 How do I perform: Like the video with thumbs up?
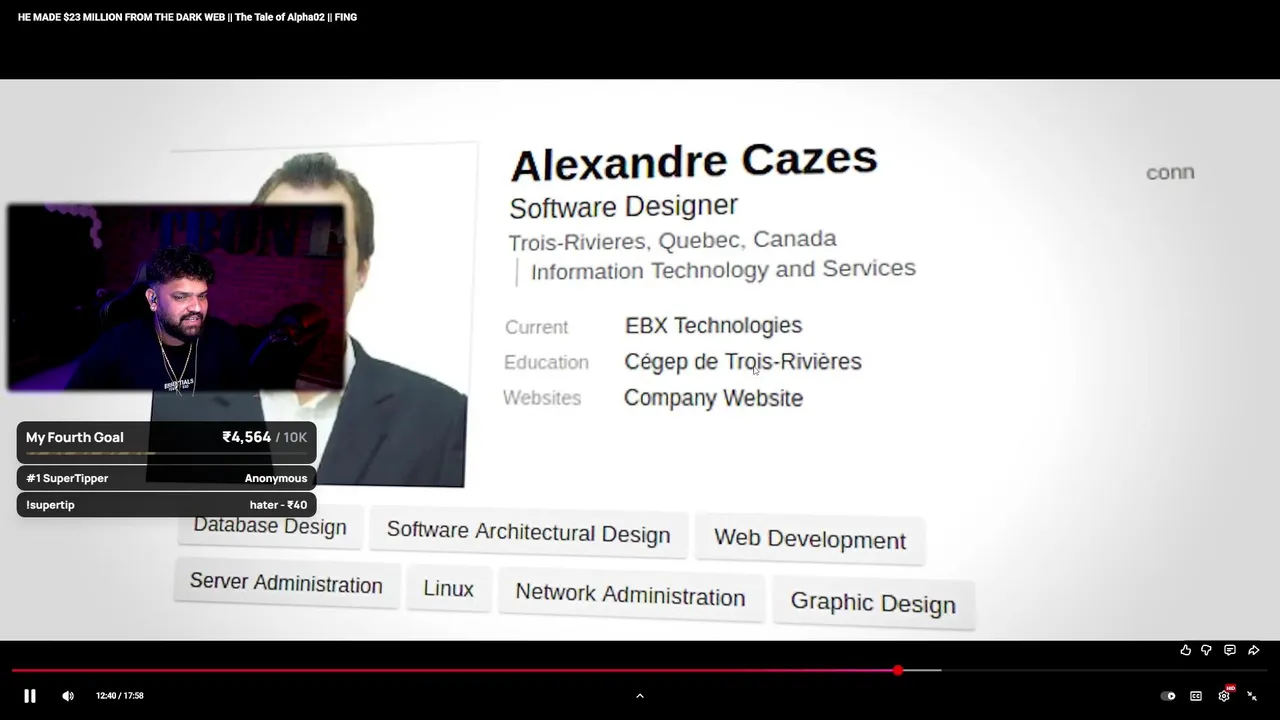[x=1185, y=650]
